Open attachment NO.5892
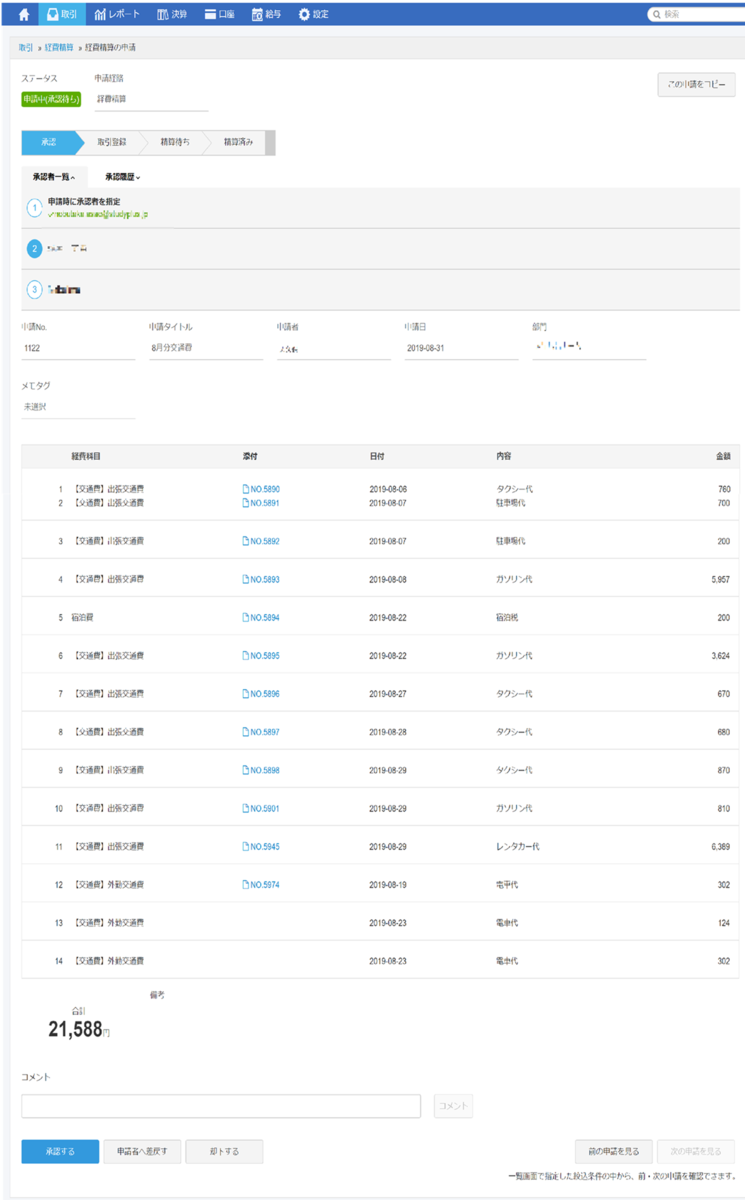 261,541
